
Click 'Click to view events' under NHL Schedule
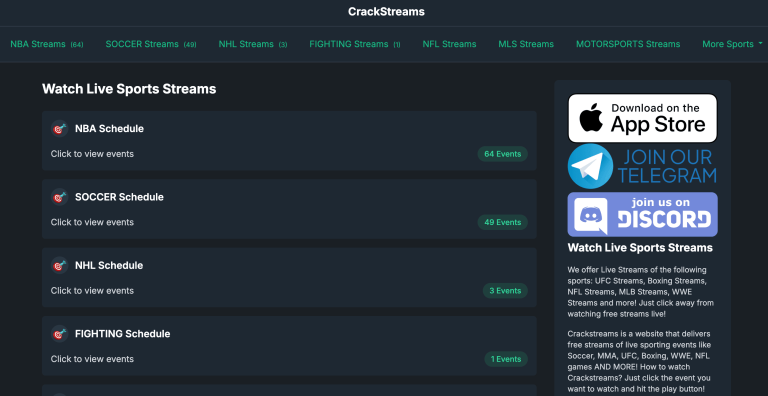point(92,291)
